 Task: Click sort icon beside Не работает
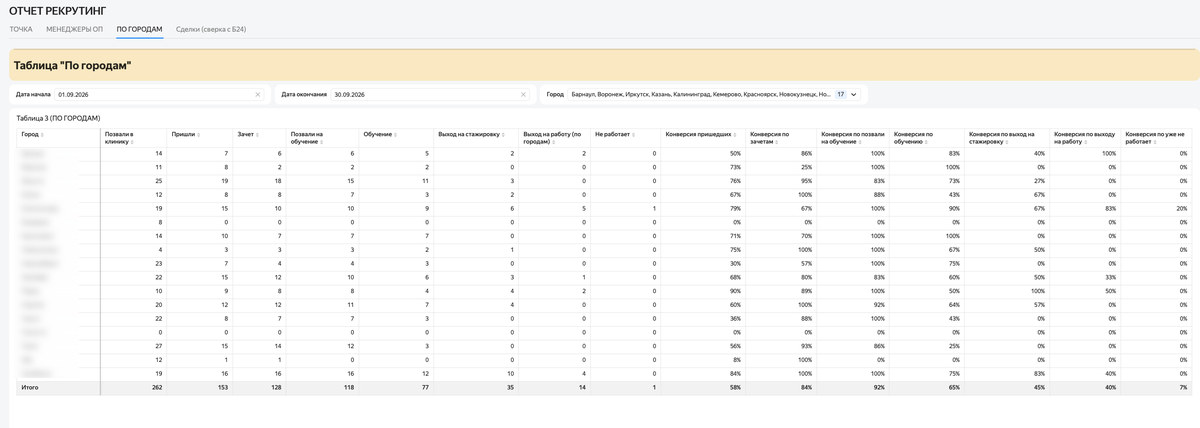[x=634, y=134]
